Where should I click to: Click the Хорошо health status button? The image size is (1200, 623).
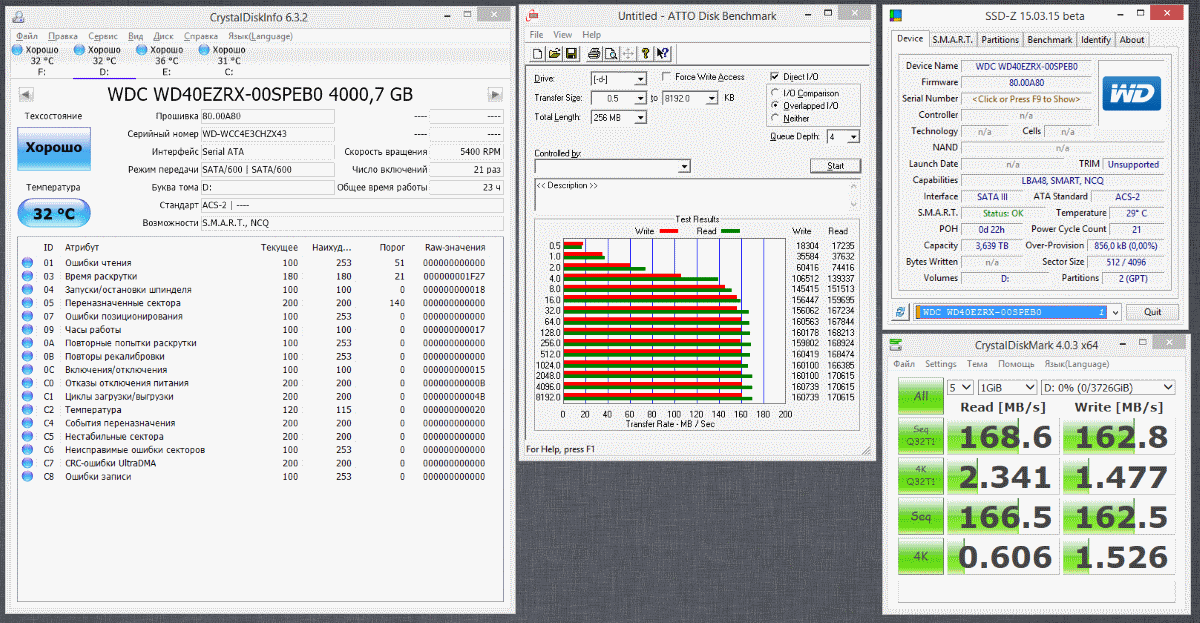54,148
